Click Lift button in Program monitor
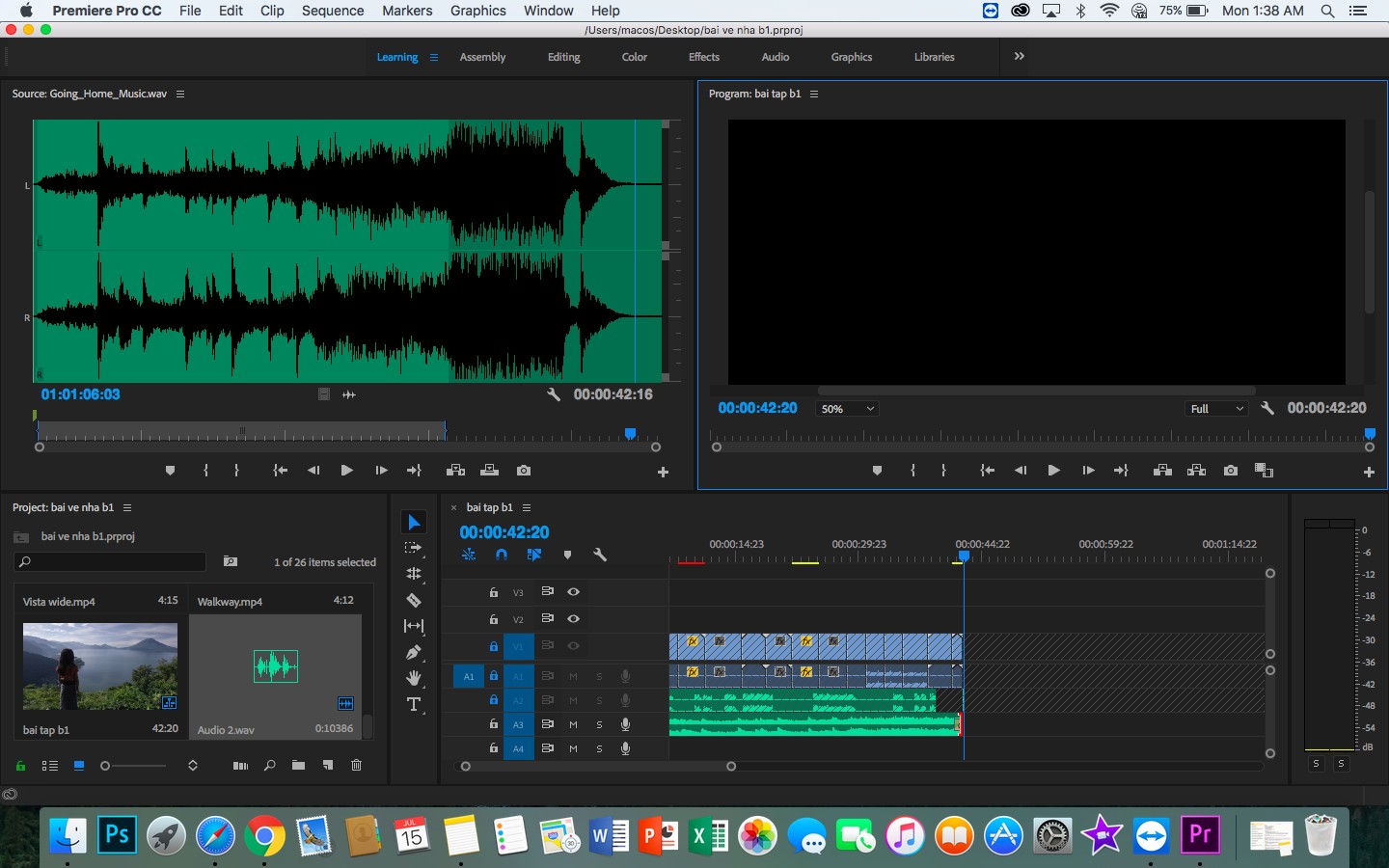Viewport: 1389px width, 868px height. pyautogui.click(x=1162, y=471)
